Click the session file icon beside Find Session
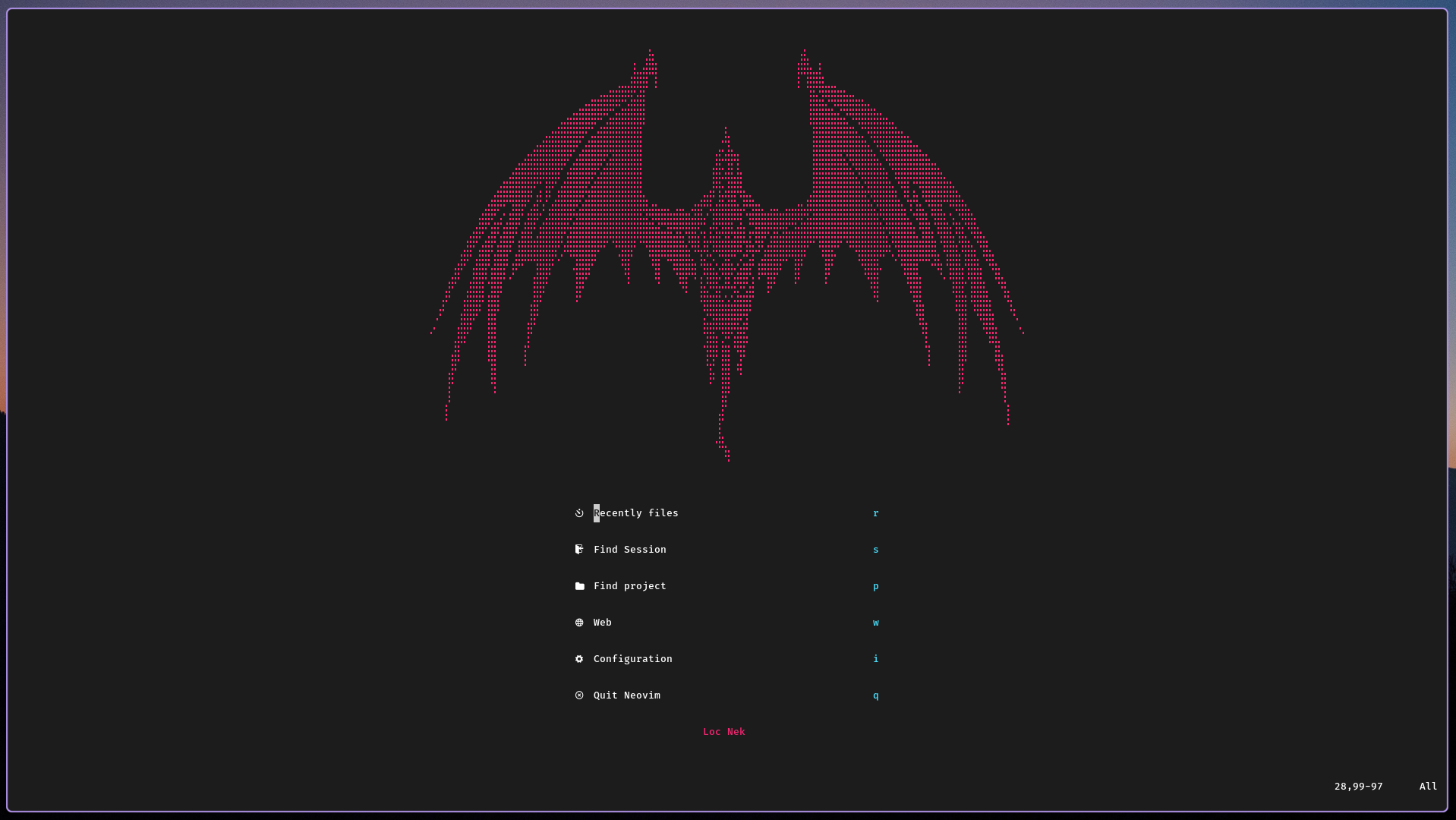The height and width of the screenshot is (820, 1456). click(x=579, y=550)
